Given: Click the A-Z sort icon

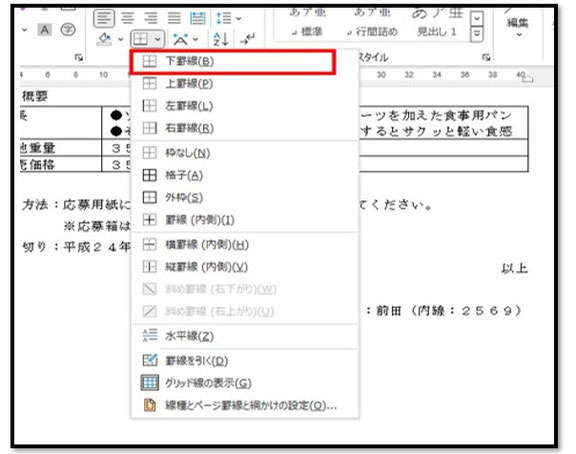Looking at the screenshot, I should 221,39.
